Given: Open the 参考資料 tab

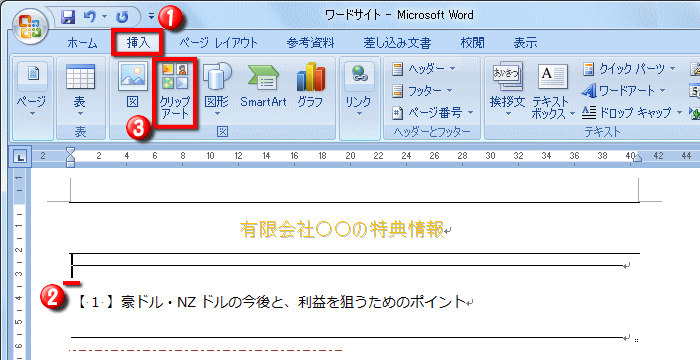Looking at the screenshot, I should 310,43.
